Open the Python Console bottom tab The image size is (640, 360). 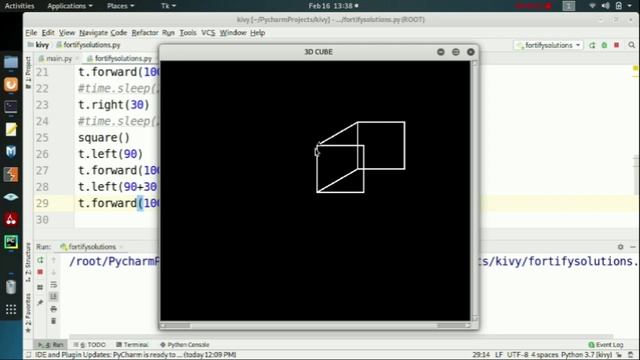[184, 345]
